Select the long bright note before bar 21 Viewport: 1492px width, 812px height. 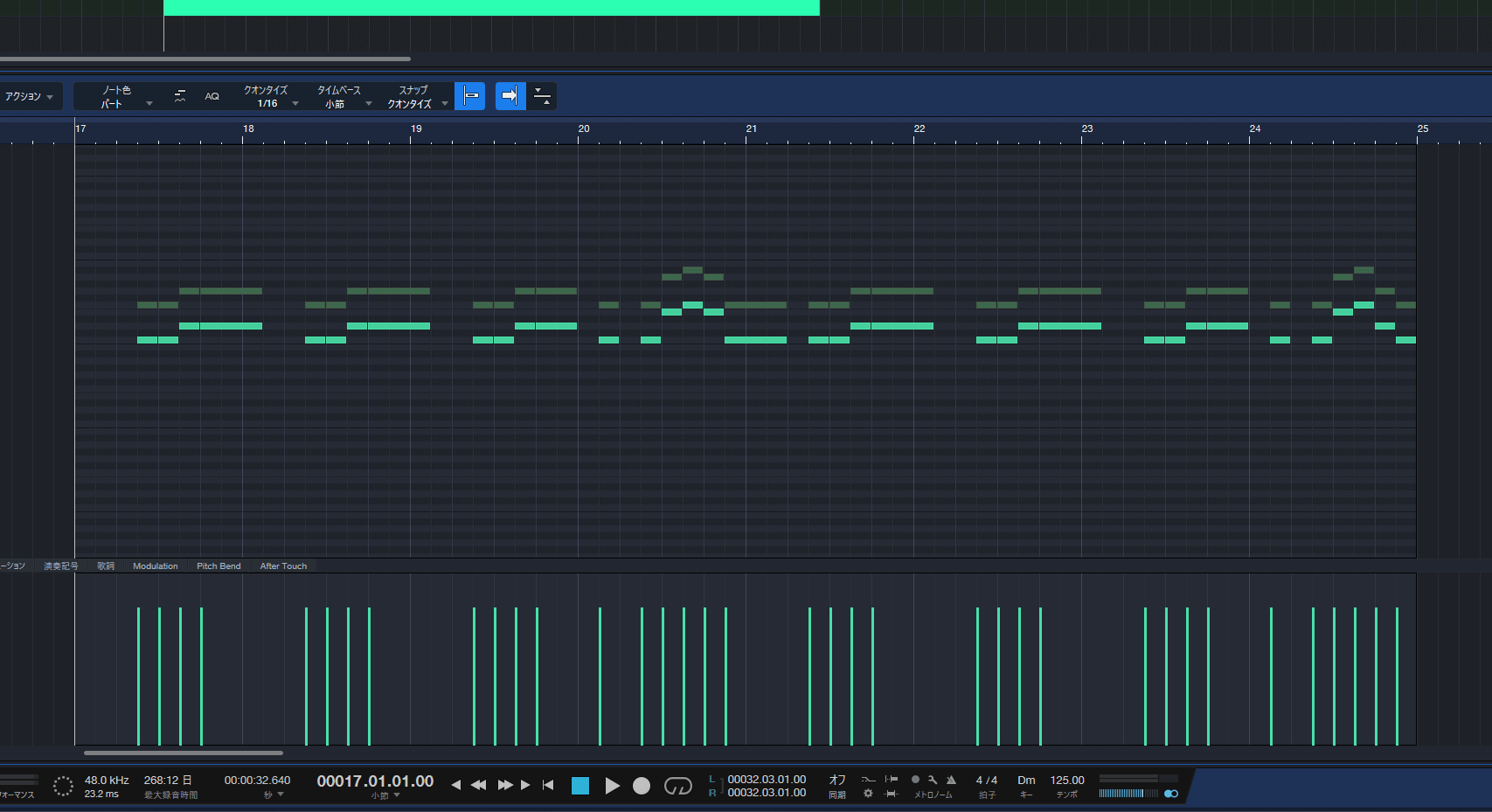coord(755,340)
